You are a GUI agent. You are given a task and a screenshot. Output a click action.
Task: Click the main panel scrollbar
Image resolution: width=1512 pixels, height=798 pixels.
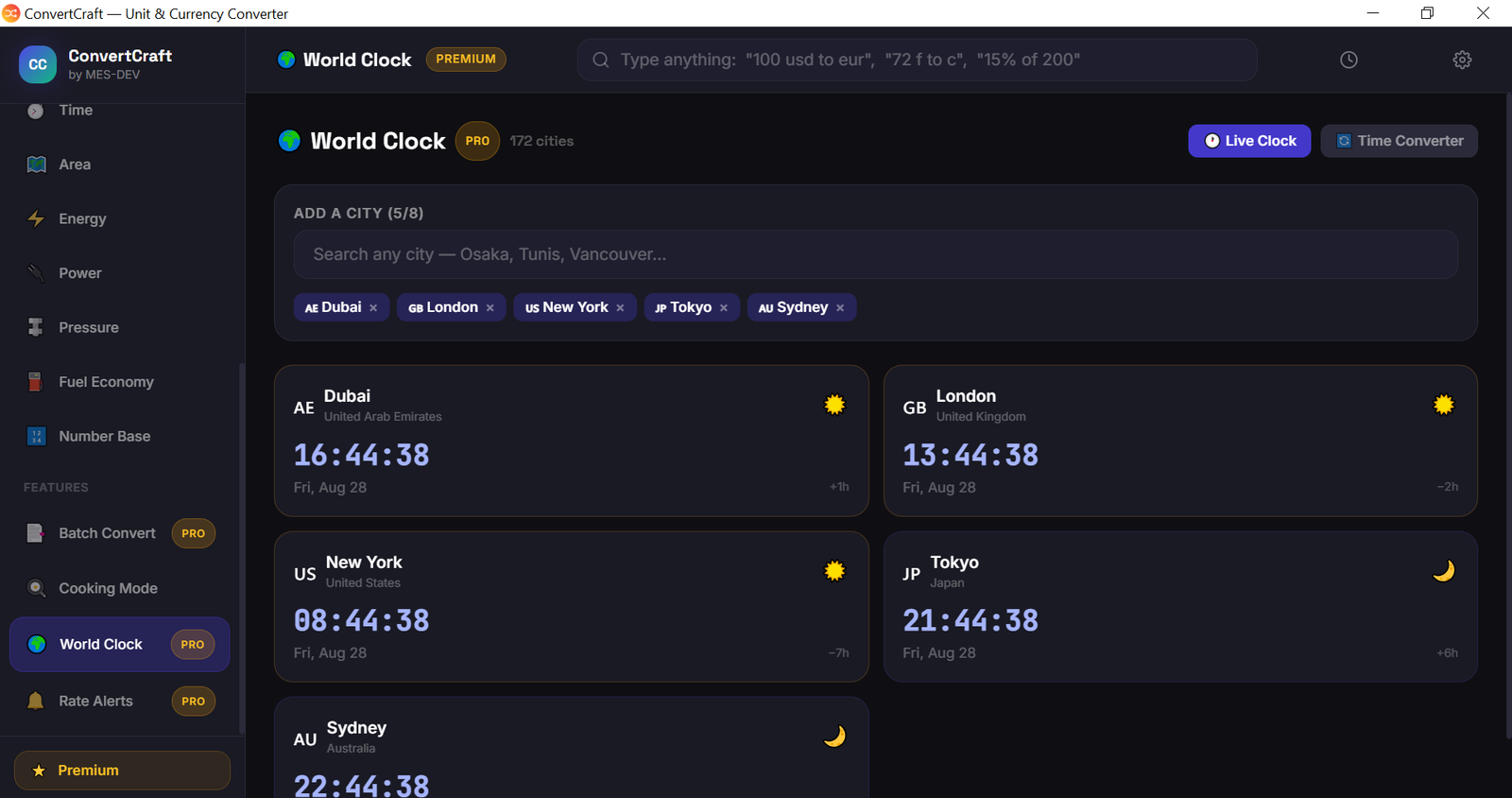click(1508, 416)
